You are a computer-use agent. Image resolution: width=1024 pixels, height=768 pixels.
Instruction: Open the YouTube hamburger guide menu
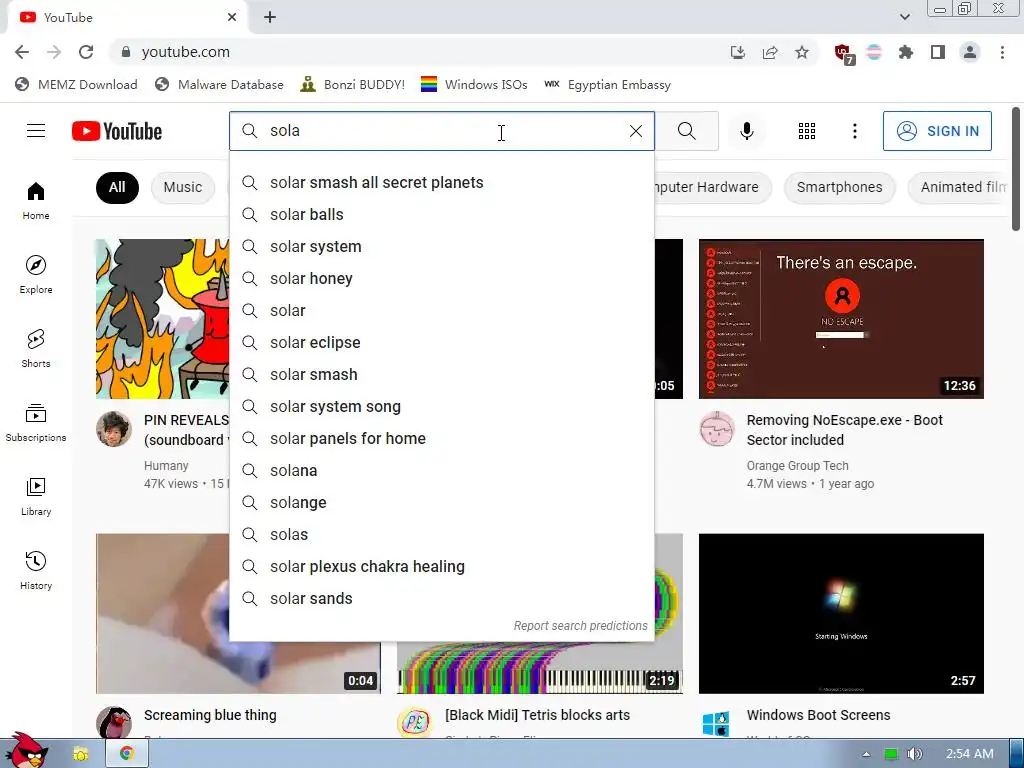(x=36, y=131)
